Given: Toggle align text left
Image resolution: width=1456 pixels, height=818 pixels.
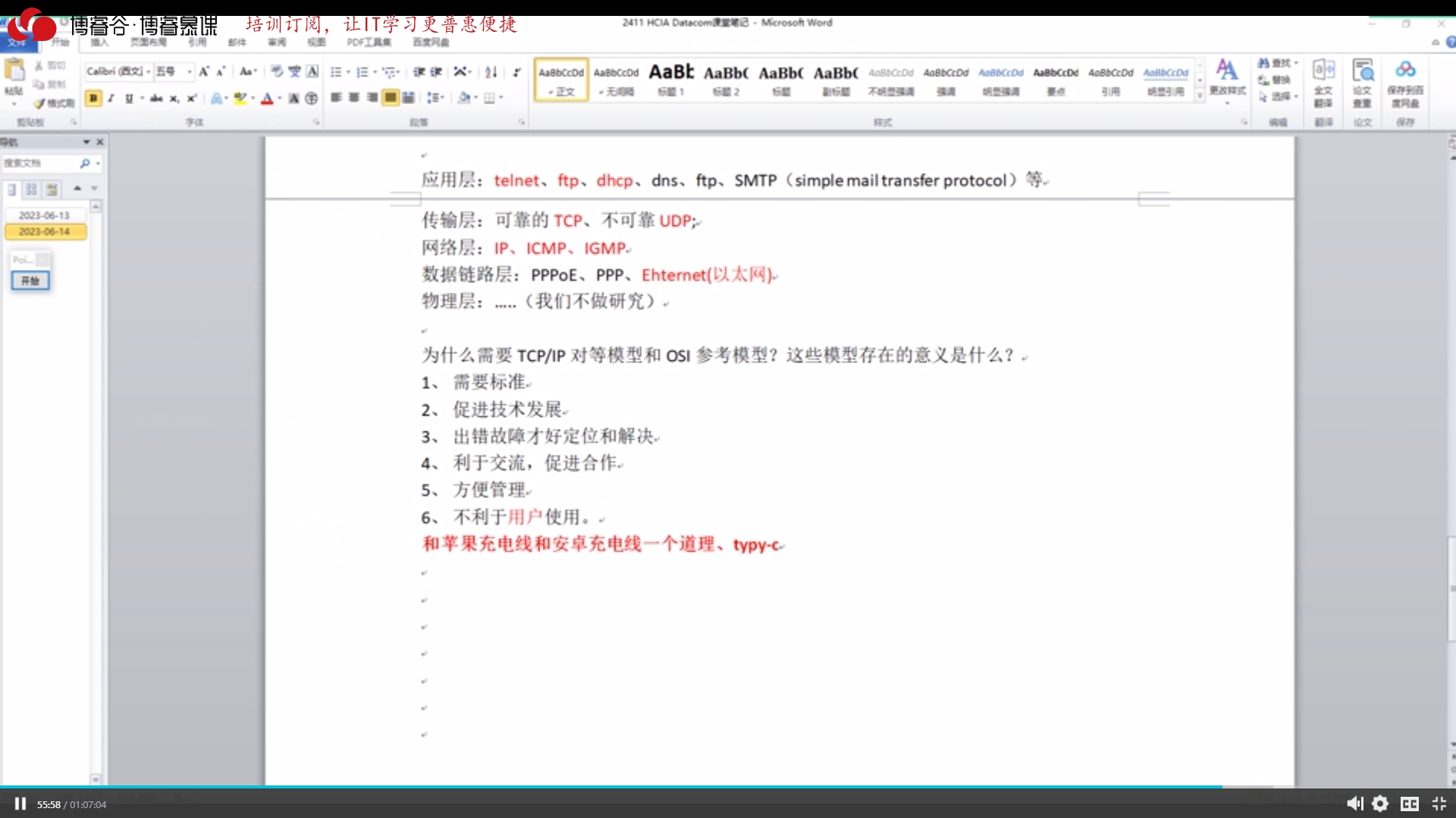Looking at the screenshot, I should (336, 98).
